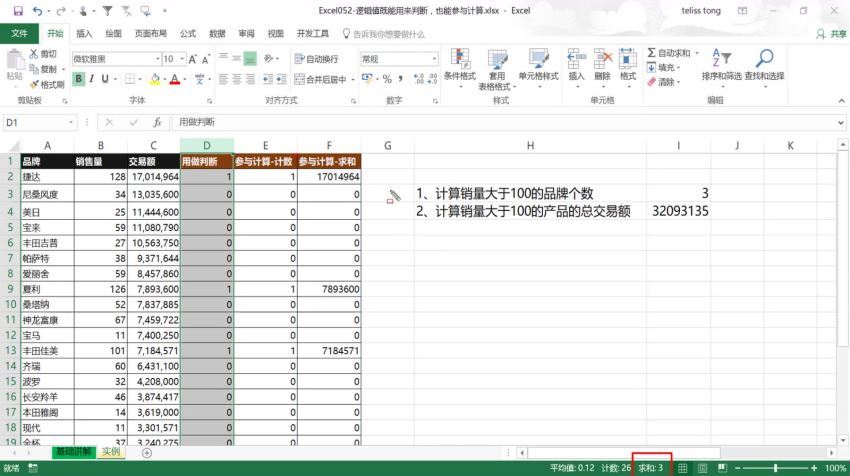Open the font color dropdown arrow

[185, 80]
